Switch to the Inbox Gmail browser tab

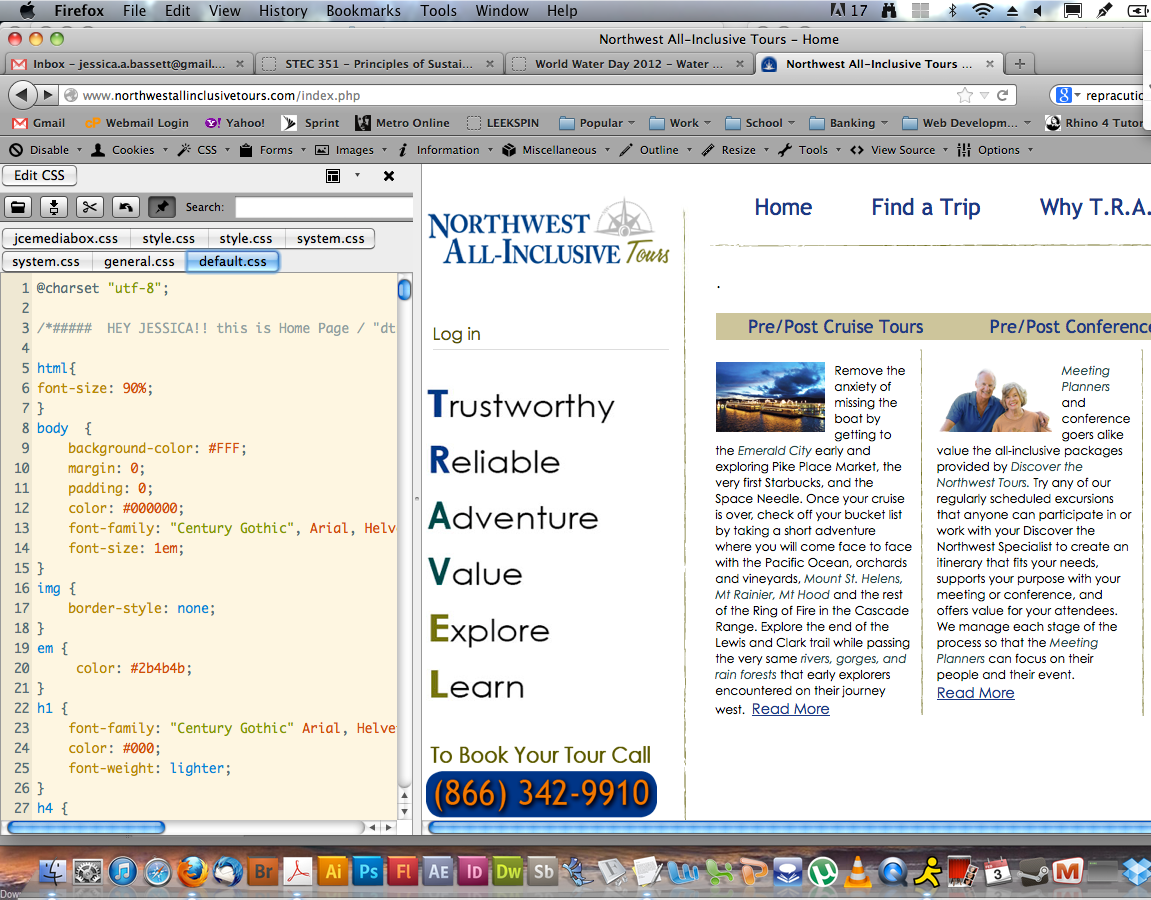tap(128, 64)
